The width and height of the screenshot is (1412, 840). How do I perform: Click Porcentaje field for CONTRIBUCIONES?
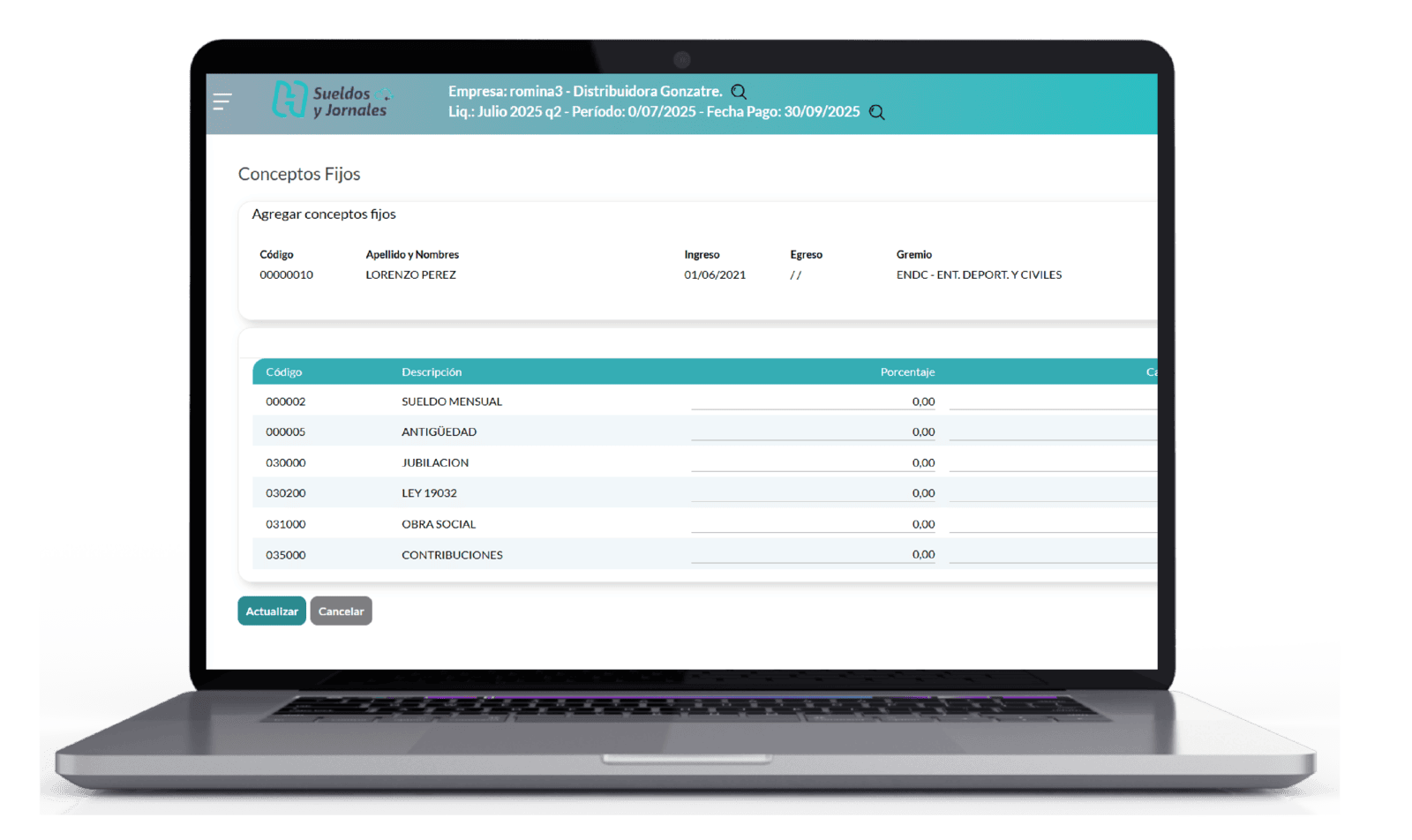(813, 554)
